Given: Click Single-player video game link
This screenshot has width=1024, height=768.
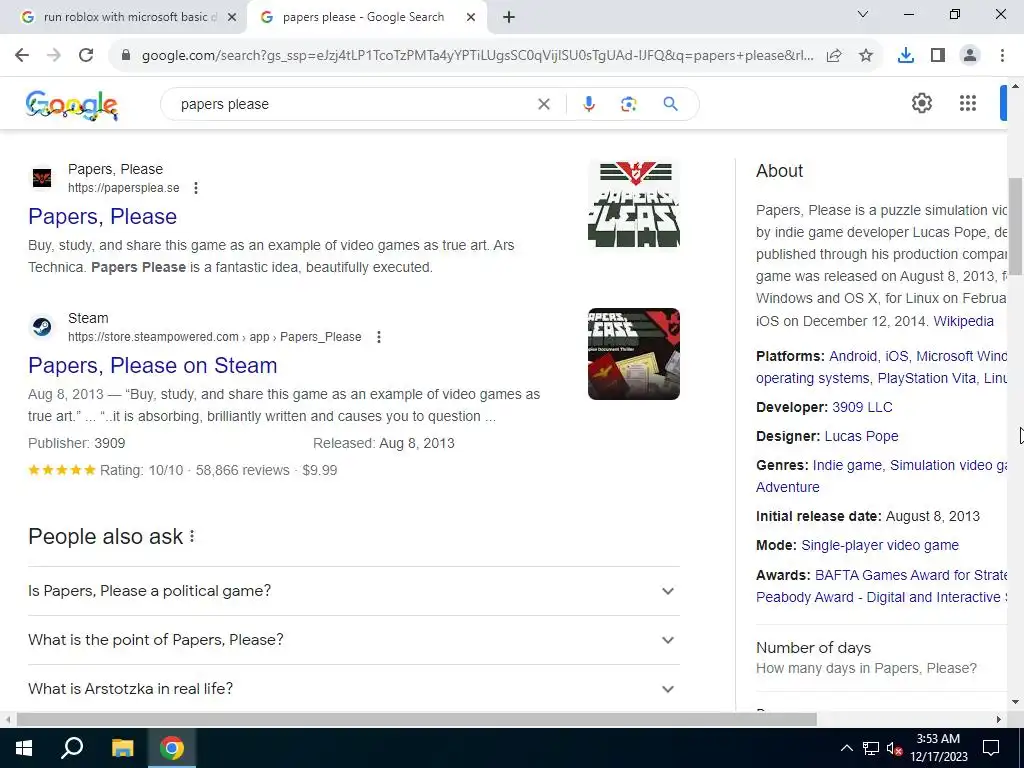Looking at the screenshot, I should [880, 545].
